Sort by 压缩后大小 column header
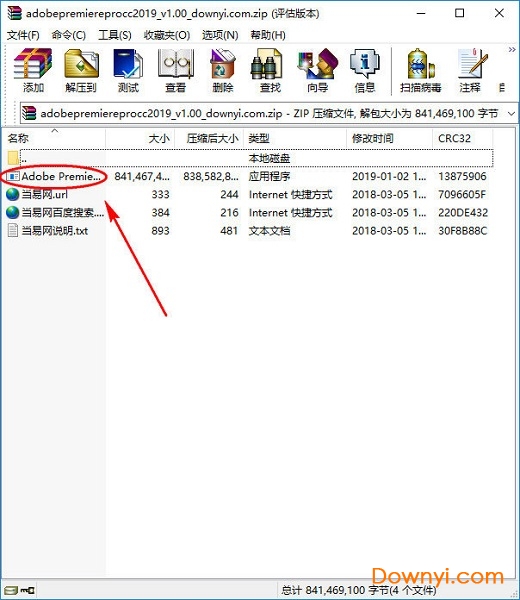The width and height of the screenshot is (520, 600). (212, 138)
